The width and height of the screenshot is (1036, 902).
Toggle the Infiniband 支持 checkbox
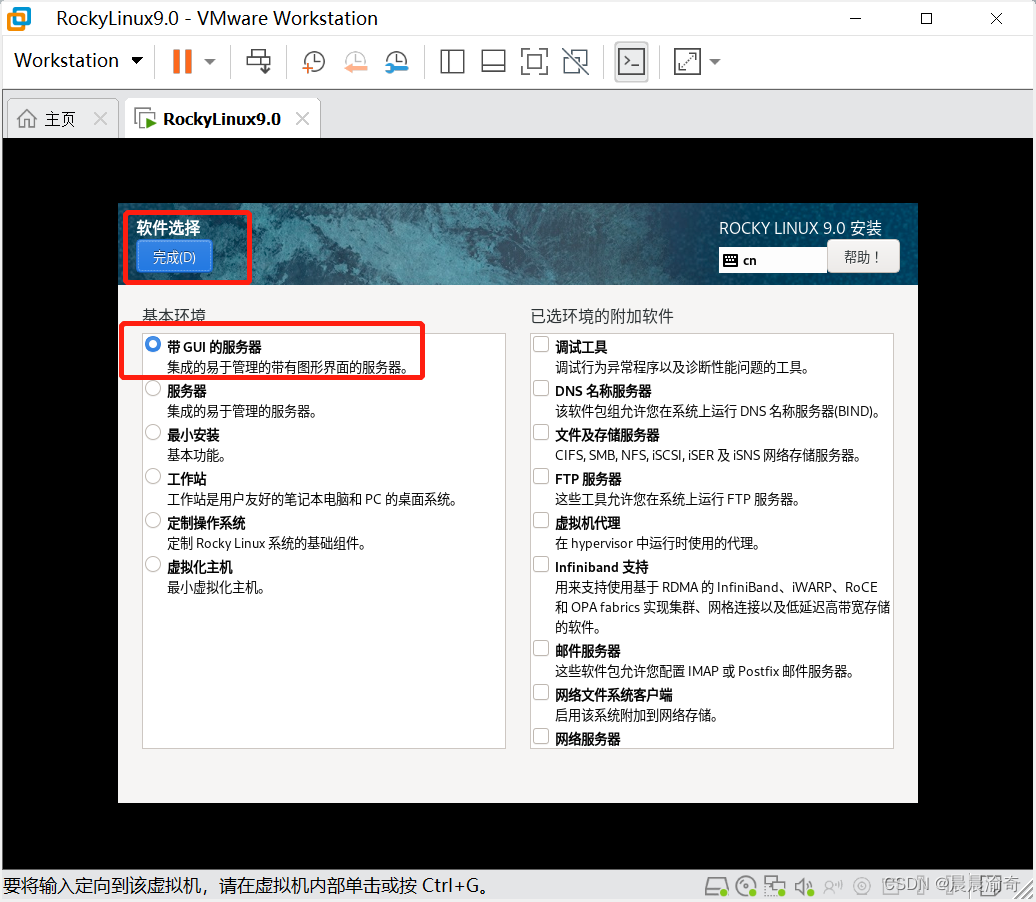coord(541,564)
